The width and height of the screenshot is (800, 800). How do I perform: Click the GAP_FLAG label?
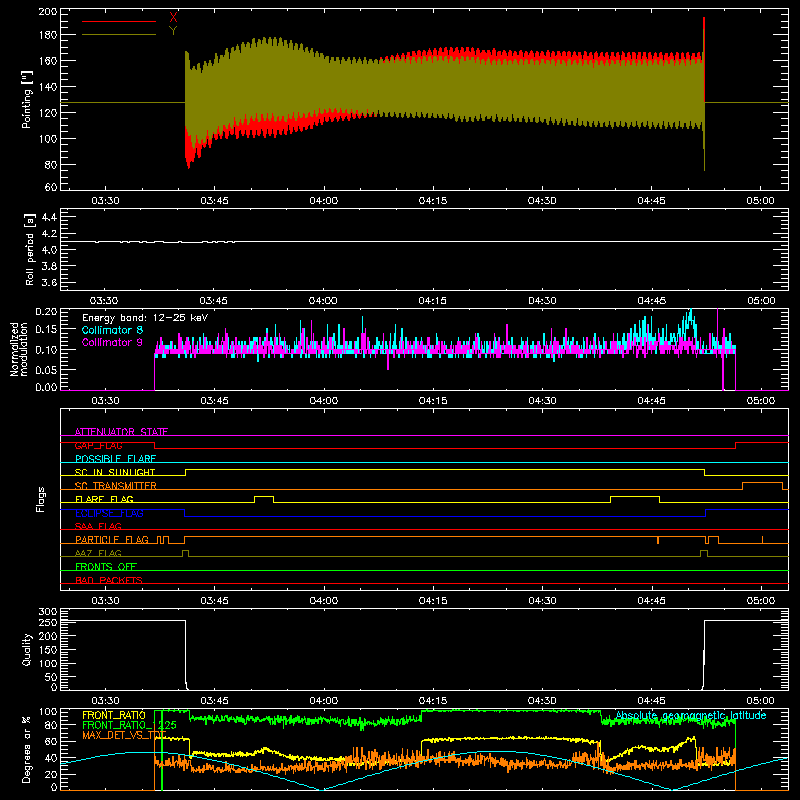tap(98, 445)
